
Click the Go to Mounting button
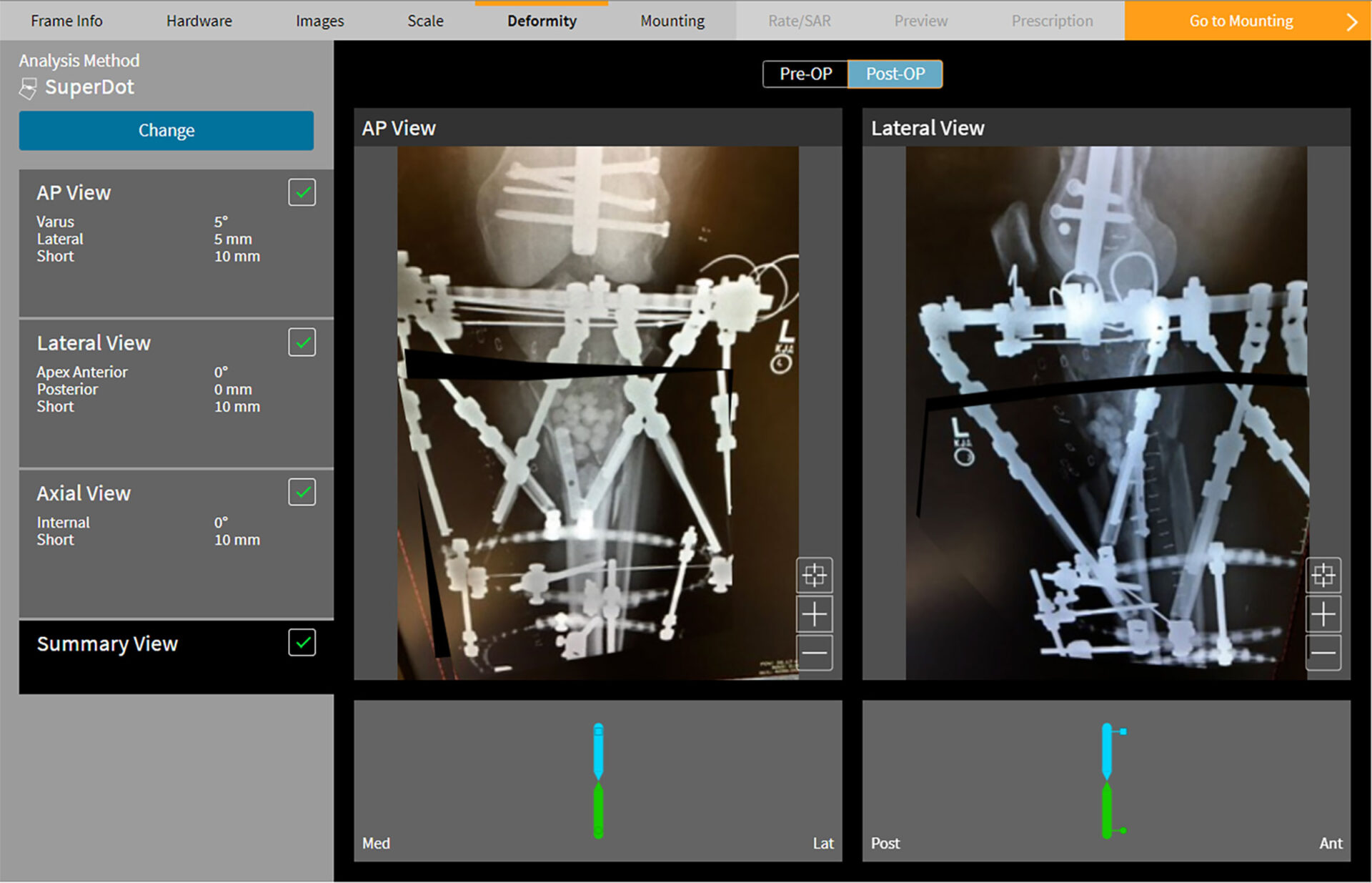(x=1241, y=21)
